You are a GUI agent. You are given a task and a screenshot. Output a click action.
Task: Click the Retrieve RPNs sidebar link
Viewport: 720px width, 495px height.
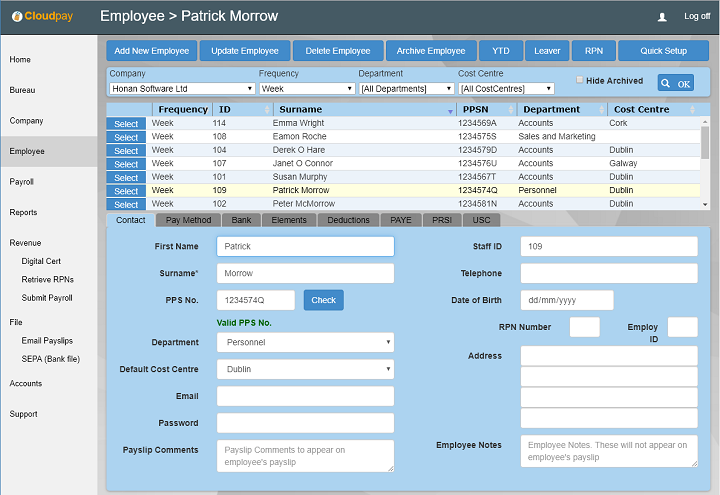48,279
